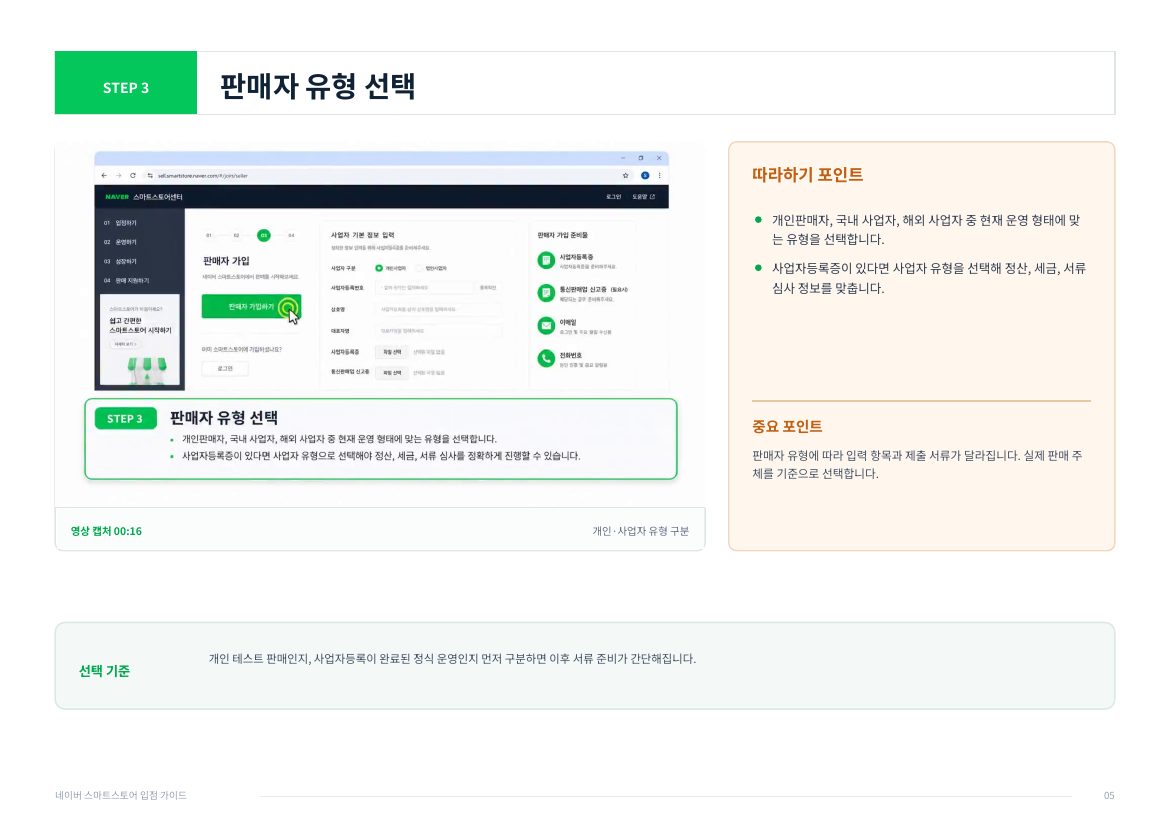Click the 통신판매업 신고증 green icon
The width and height of the screenshot is (1170, 828).
[546, 292]
